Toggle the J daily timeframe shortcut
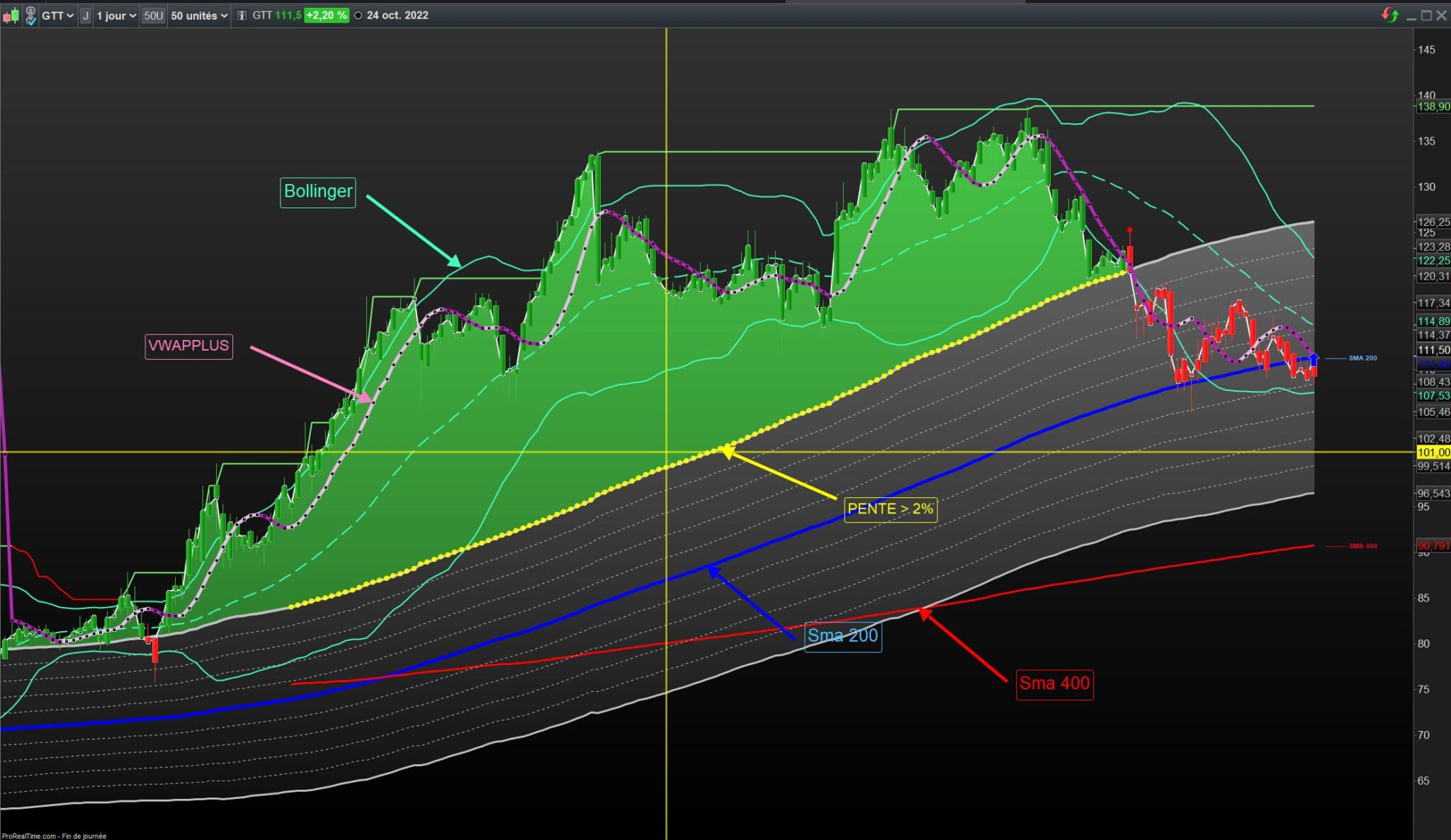 (x=85, y=16)
